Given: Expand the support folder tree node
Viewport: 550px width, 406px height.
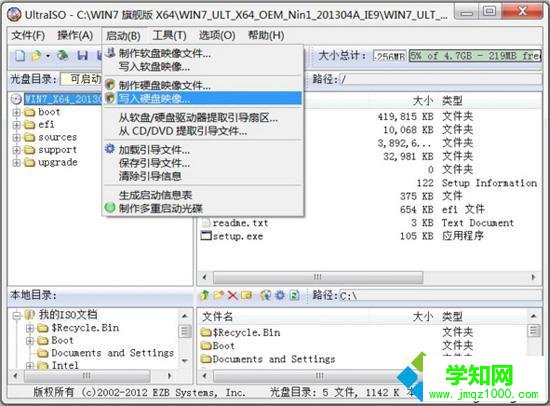Looking at the screenshot, I should coord(16,150).
